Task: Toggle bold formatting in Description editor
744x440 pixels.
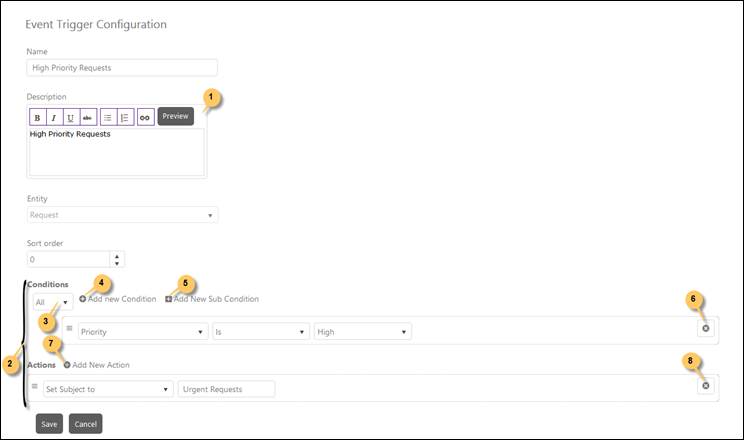Action: click(x=37, y=117)
